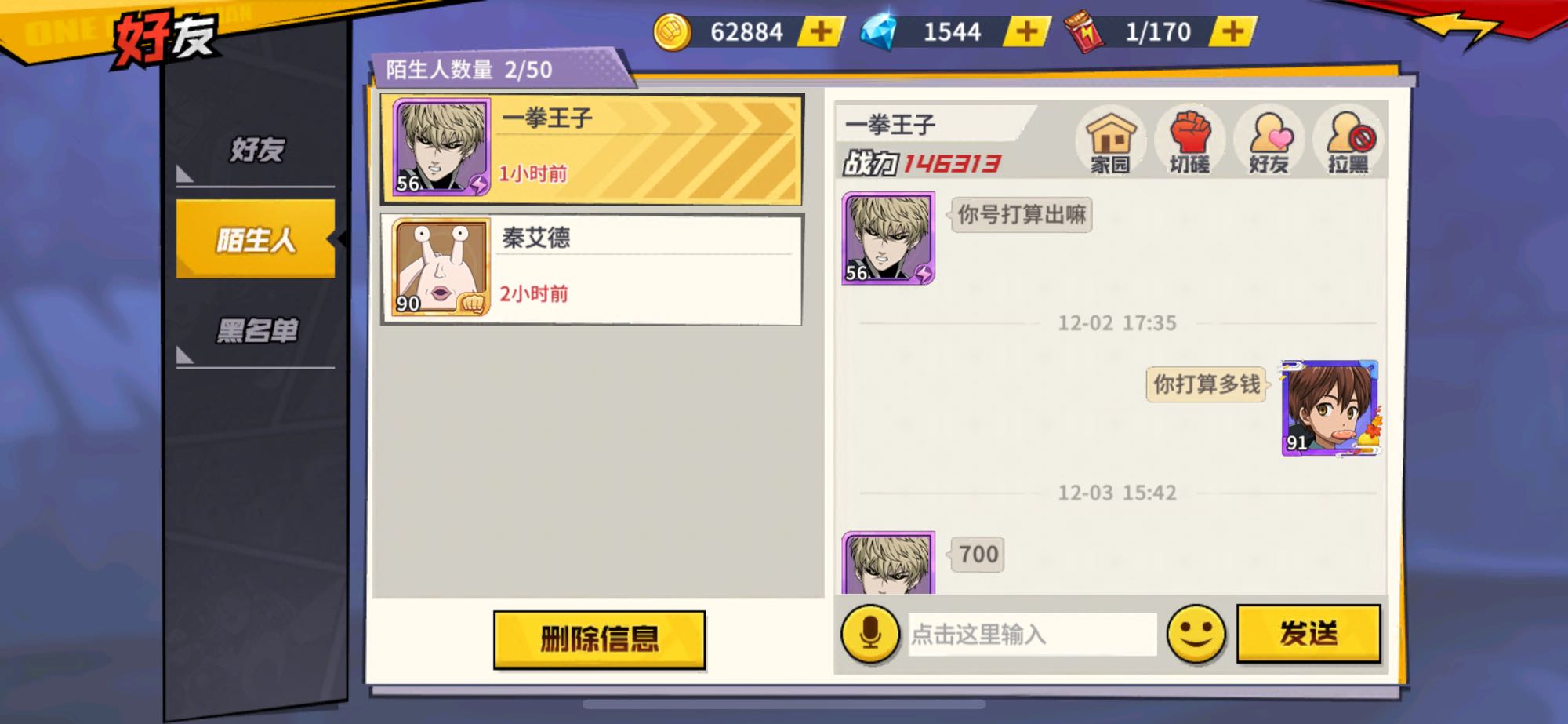Image resolution: width=1568 pixels, height=724 pixels.
Task: Click the plus next to 1/170 tickets
Action: coord(1232,31)
